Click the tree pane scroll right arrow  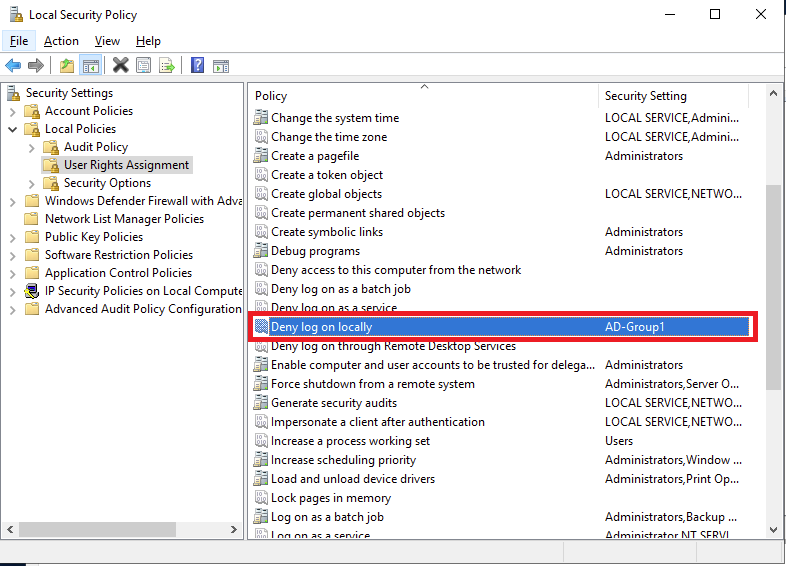(234, 529)
